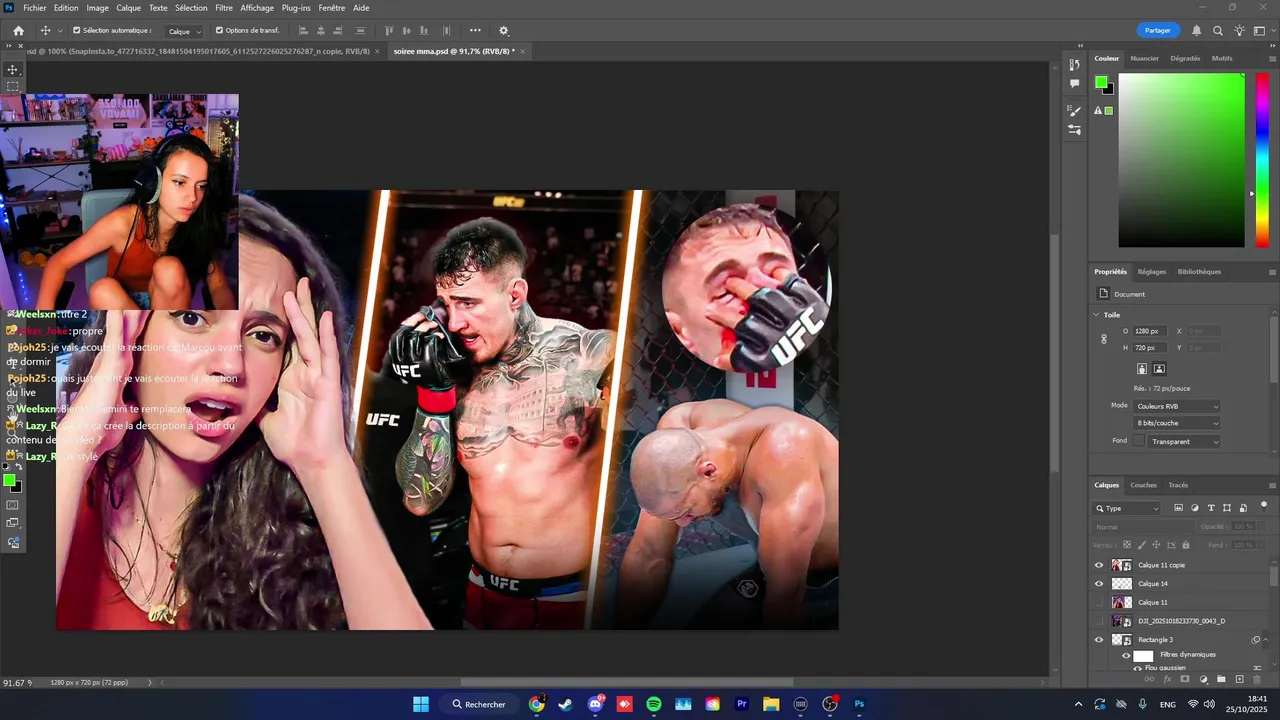Open Spotify from the Windows taskbar
This screenshot has height=720, width=1280.
point(654,704)
